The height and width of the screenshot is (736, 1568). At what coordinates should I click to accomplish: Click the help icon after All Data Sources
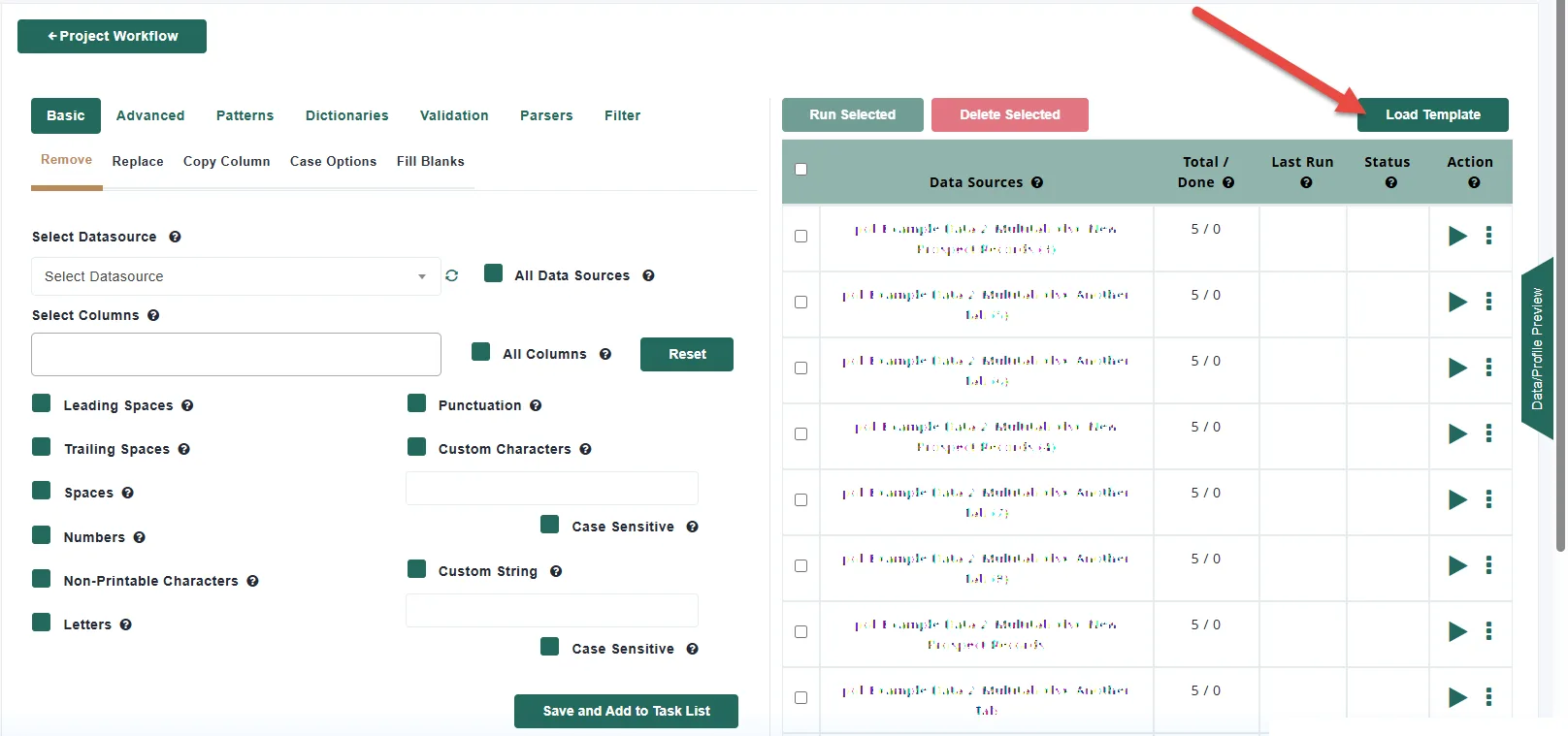point(648,275)
